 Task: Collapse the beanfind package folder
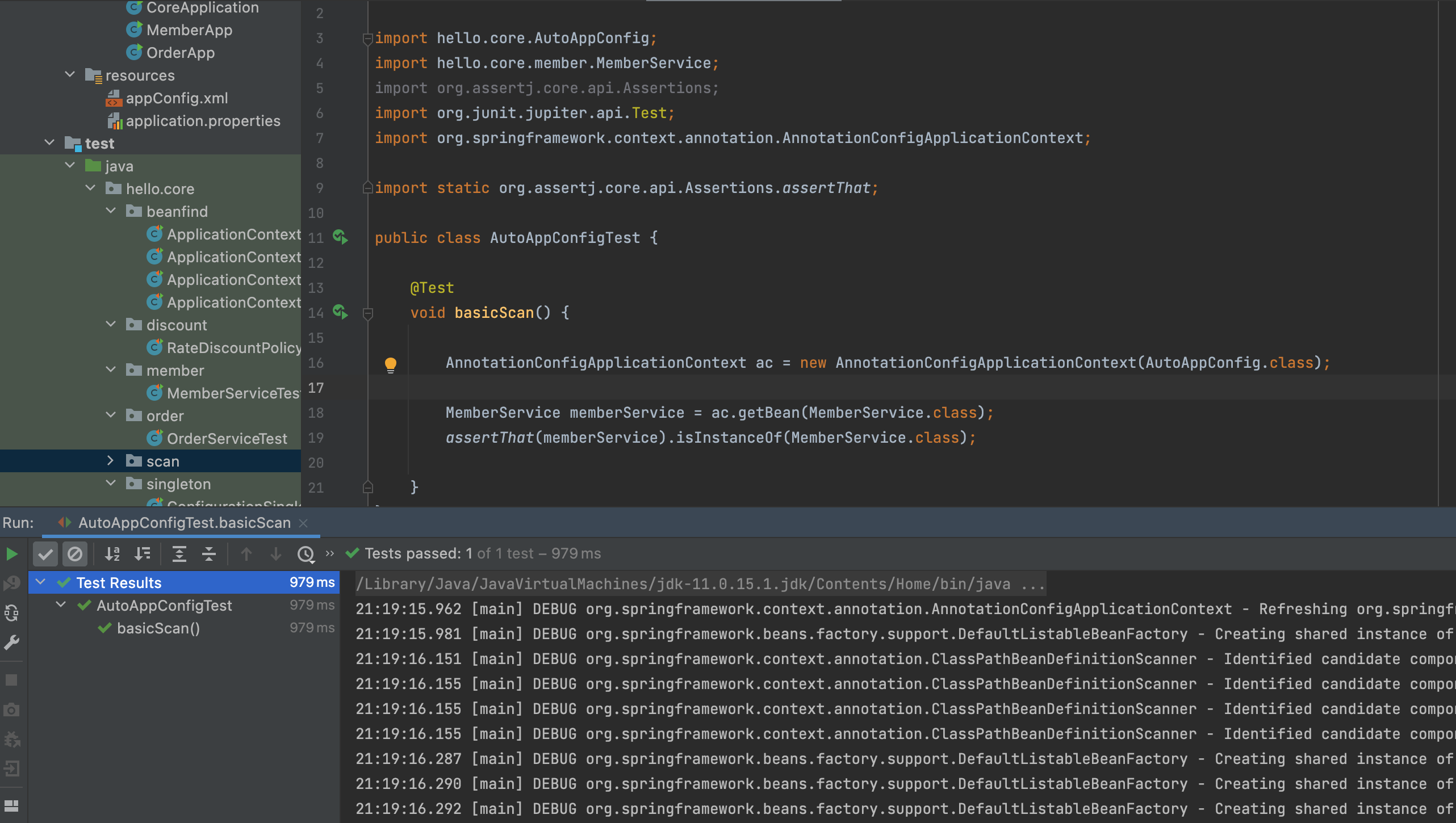click(111, 211)
